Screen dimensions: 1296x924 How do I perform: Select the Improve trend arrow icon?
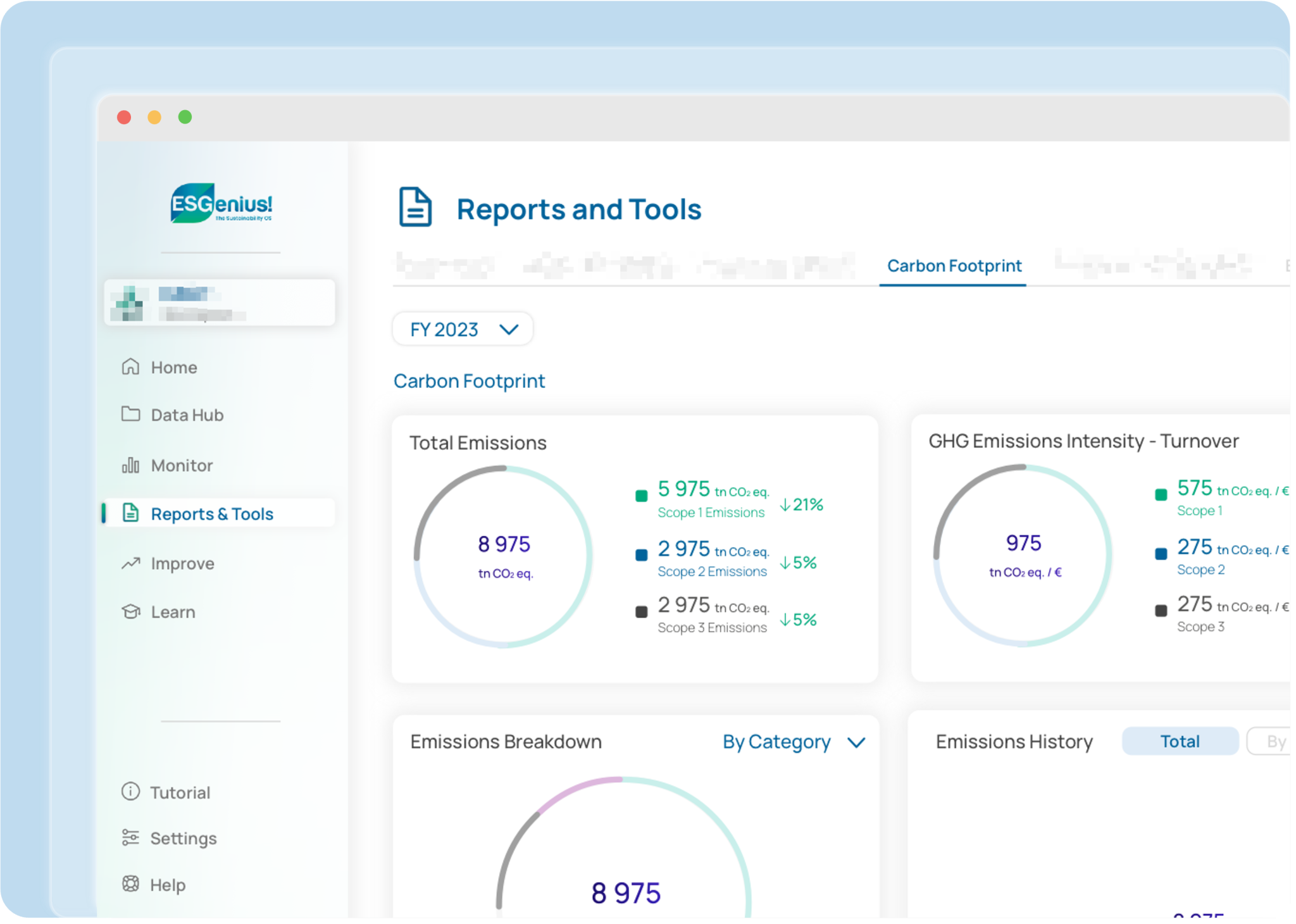tap(130, 563)
